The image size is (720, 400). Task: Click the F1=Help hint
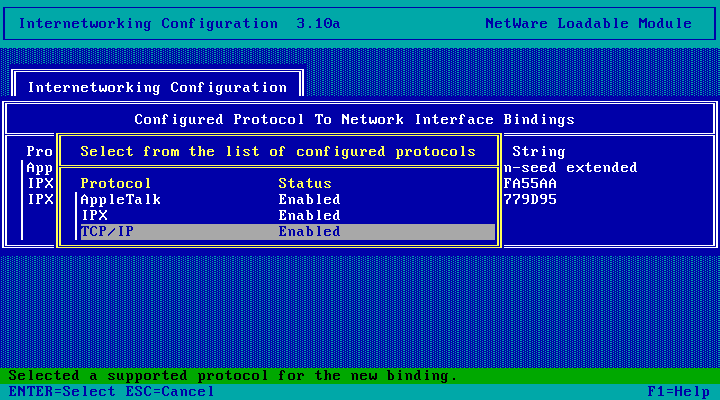(679, 392)
